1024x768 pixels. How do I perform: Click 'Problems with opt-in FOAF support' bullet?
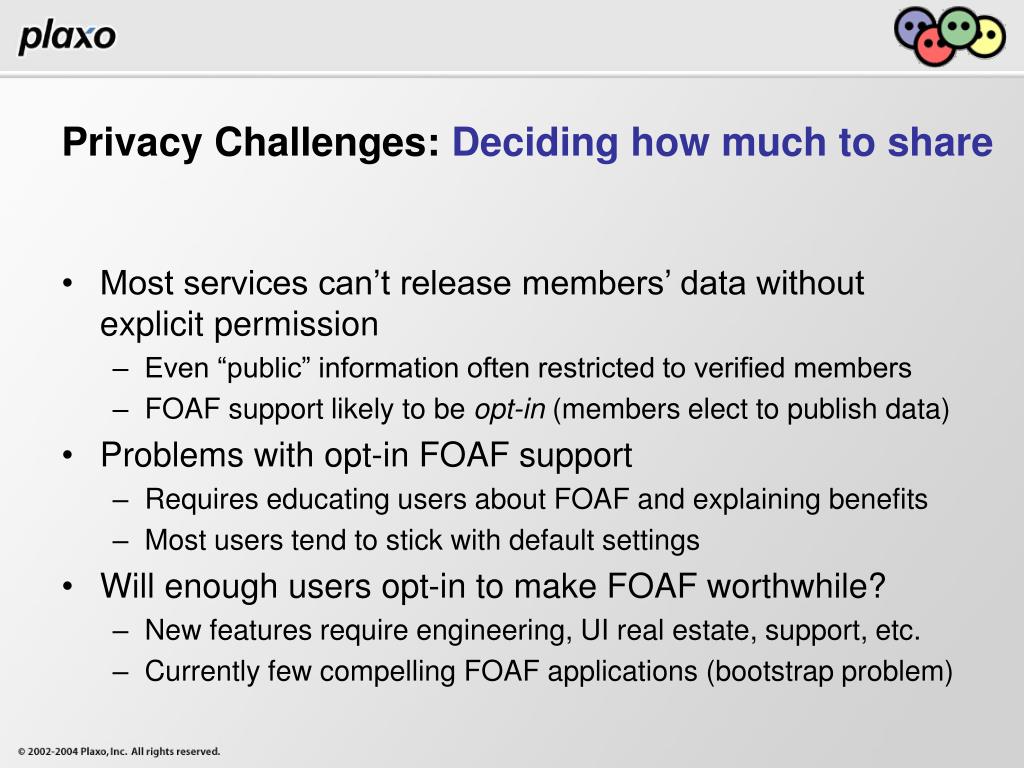(366, 455)
